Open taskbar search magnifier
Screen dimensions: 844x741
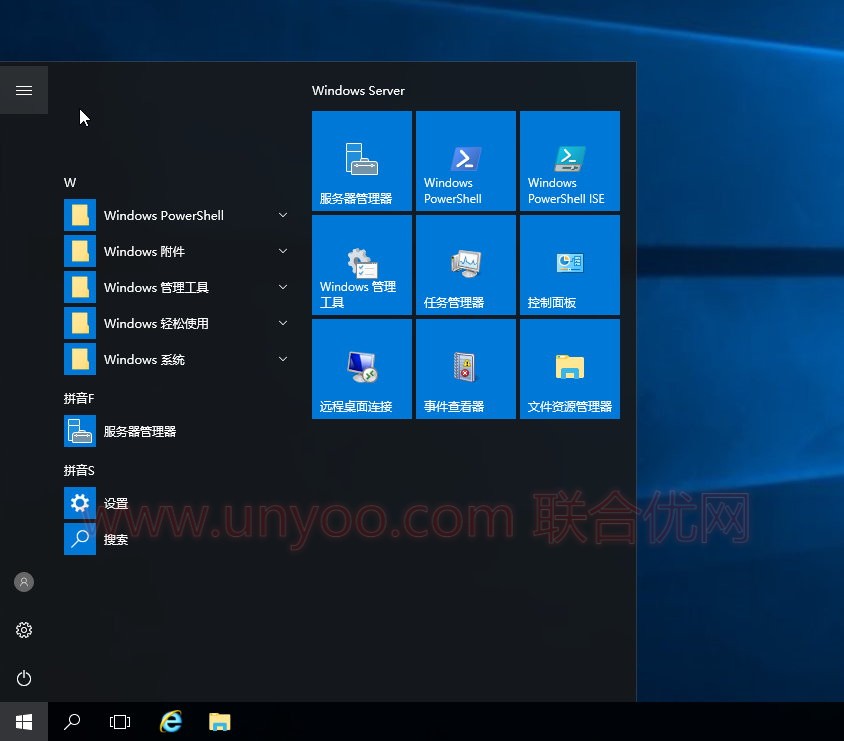click(72, 722)
